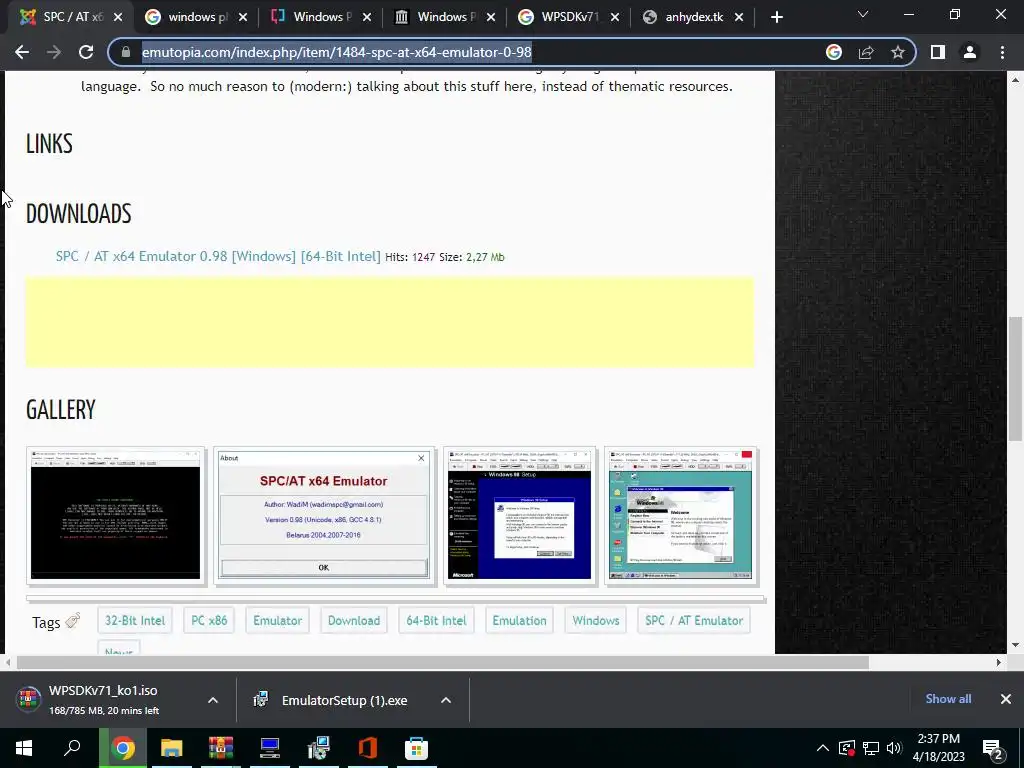Show all downloads

948,699
